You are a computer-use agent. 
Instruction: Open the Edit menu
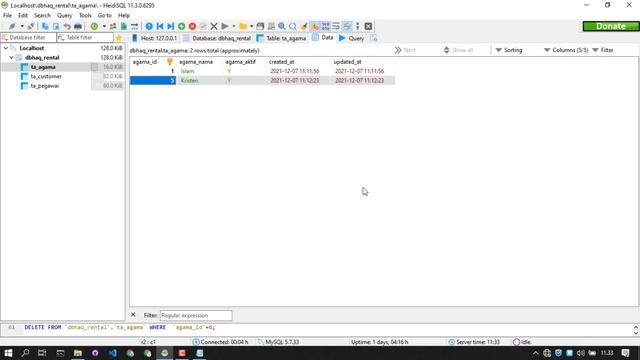point(23,16)
